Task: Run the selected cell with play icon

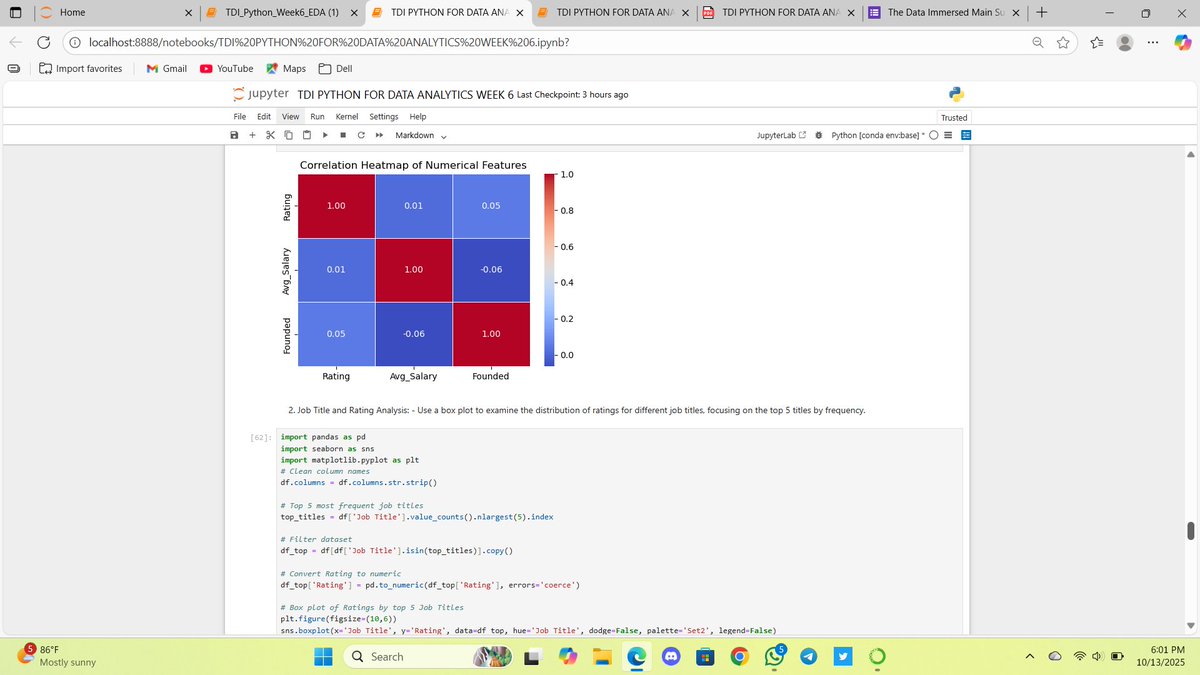Action: [325, 135]
